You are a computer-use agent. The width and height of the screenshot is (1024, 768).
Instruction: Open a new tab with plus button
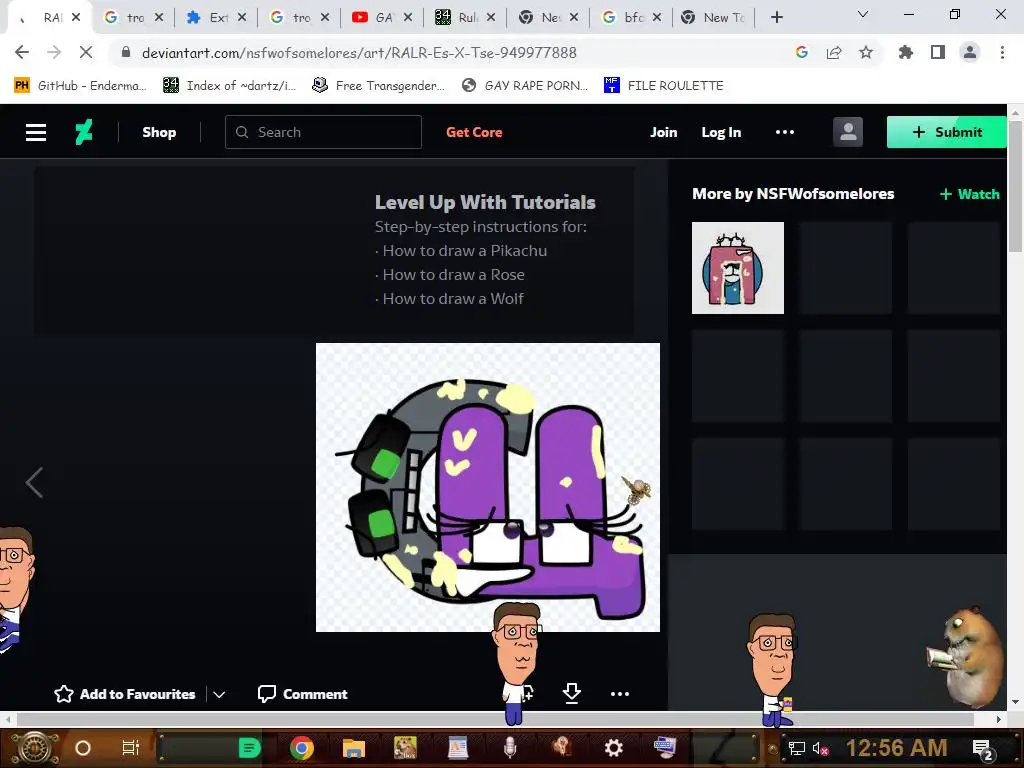[x=776, y=18]
